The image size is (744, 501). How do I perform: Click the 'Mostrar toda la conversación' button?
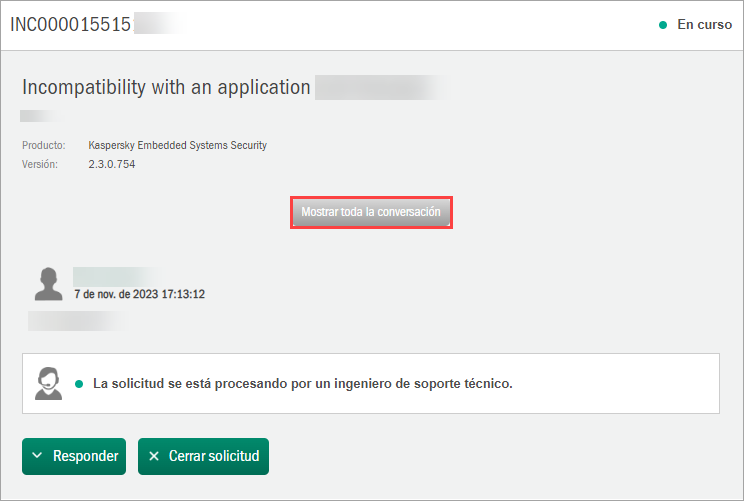[371, 212]
